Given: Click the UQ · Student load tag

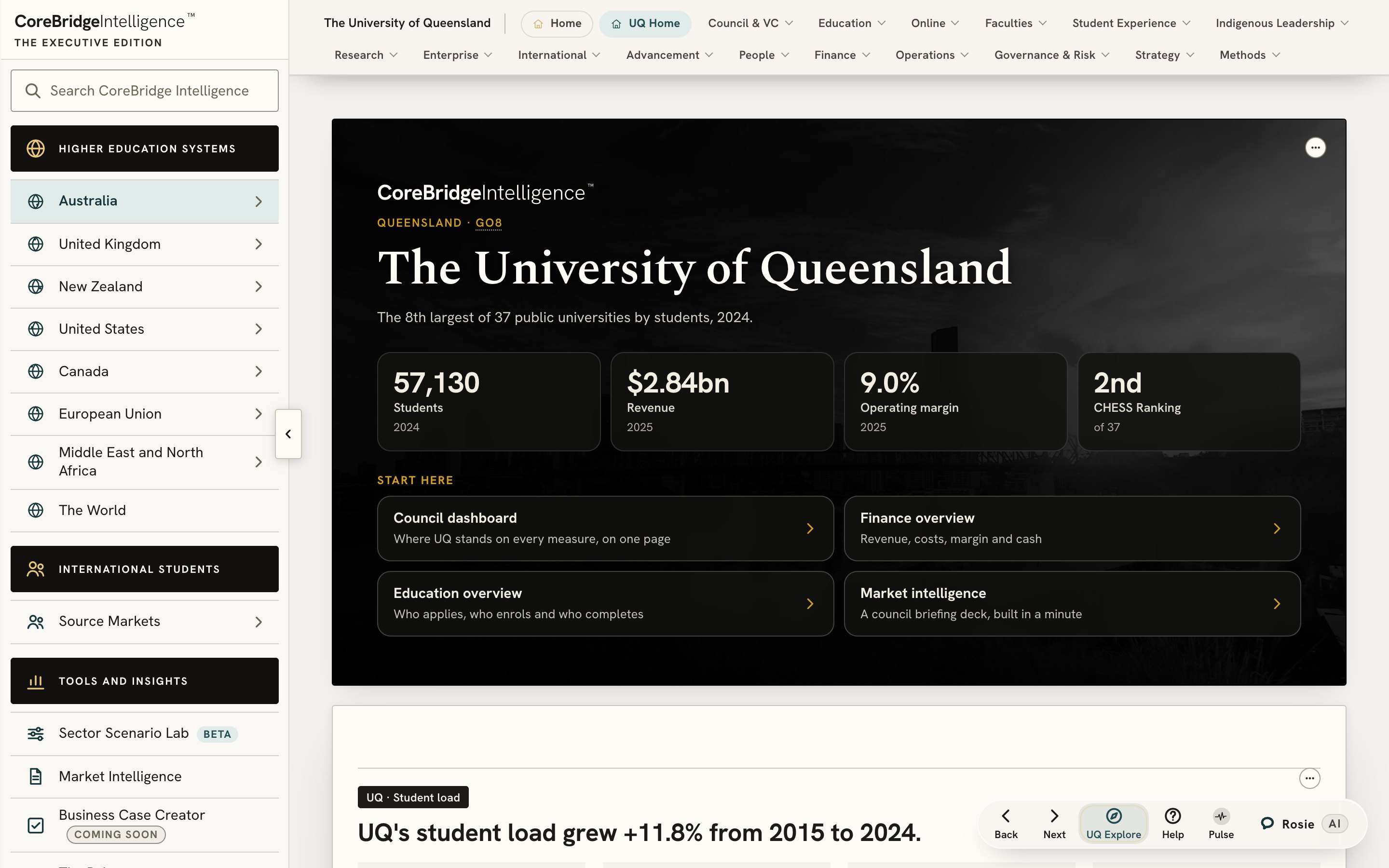Looking at the screenshot, I should [x=413, y=798].
